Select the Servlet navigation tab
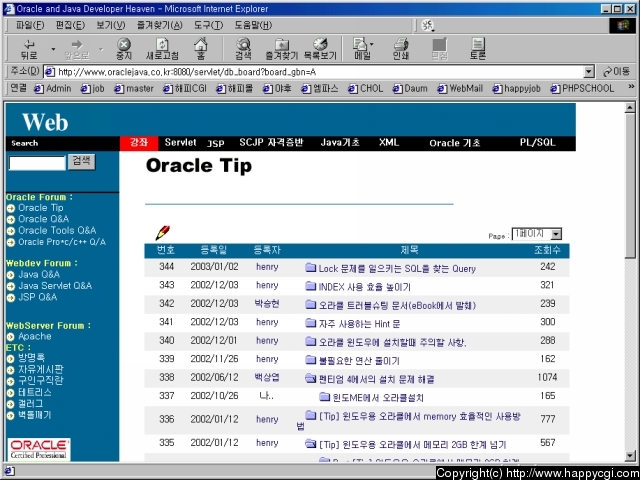The image size is (640, 480). (180, 142)
